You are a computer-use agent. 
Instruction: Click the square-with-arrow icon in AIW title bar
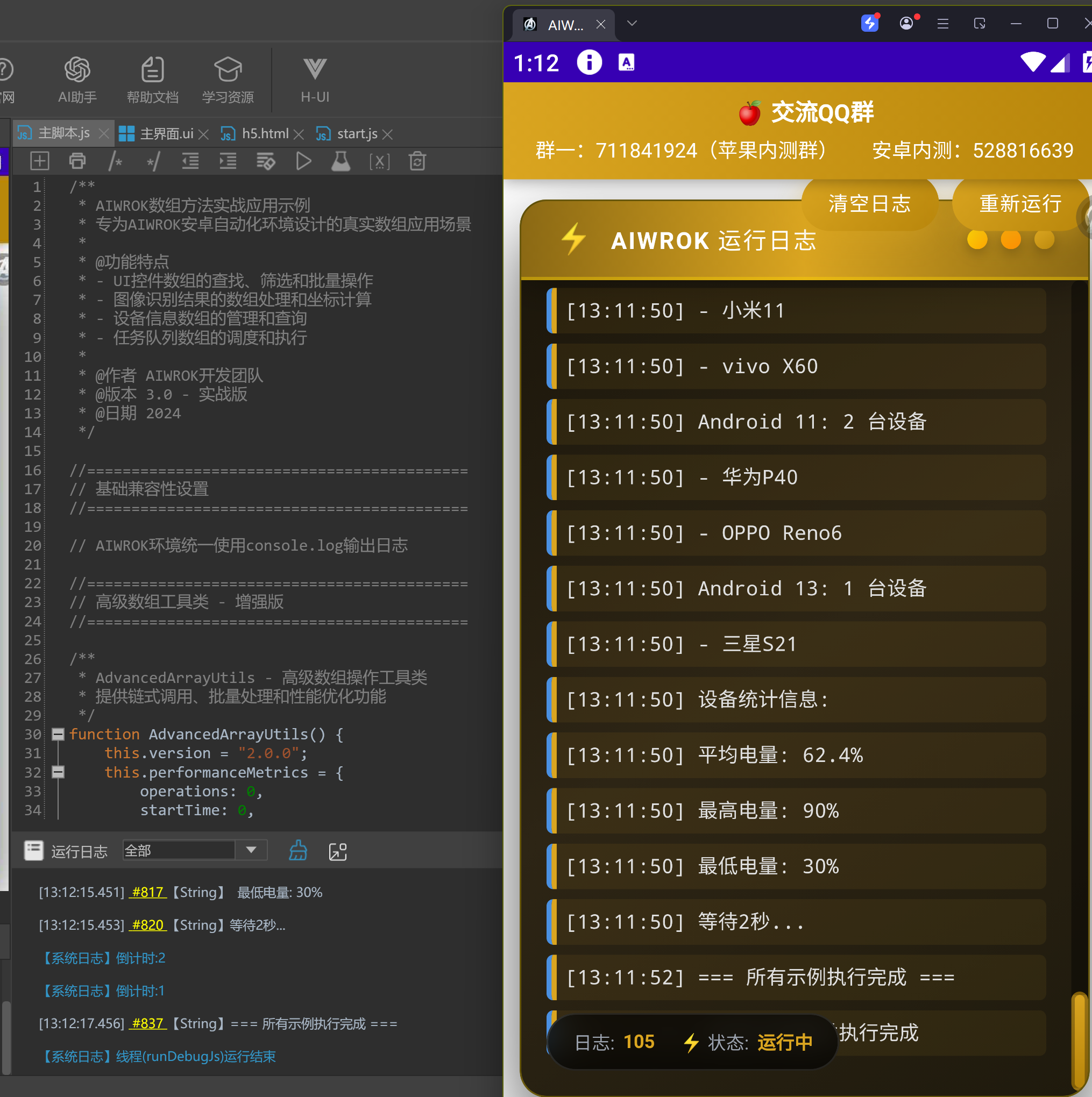pos(980,24)
